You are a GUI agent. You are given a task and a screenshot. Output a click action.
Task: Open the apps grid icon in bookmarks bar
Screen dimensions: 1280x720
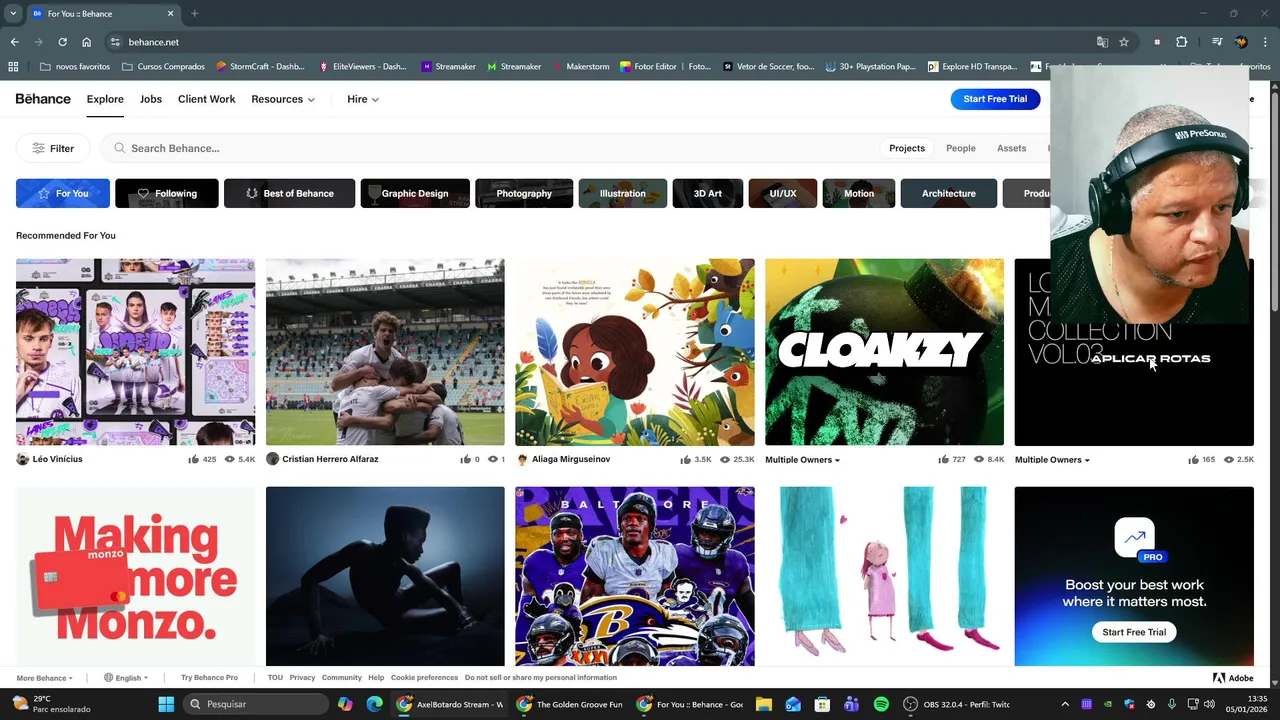tap(13, 67)
